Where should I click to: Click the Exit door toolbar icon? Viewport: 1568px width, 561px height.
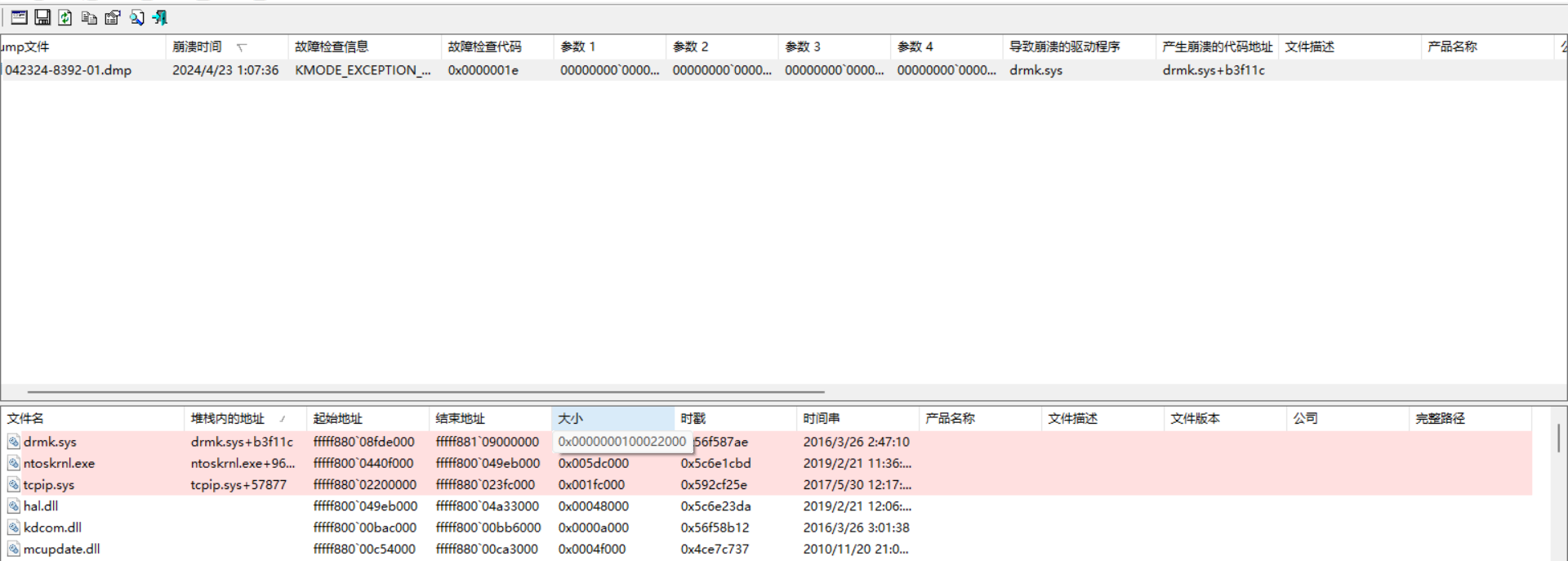[x=160, y=17]
